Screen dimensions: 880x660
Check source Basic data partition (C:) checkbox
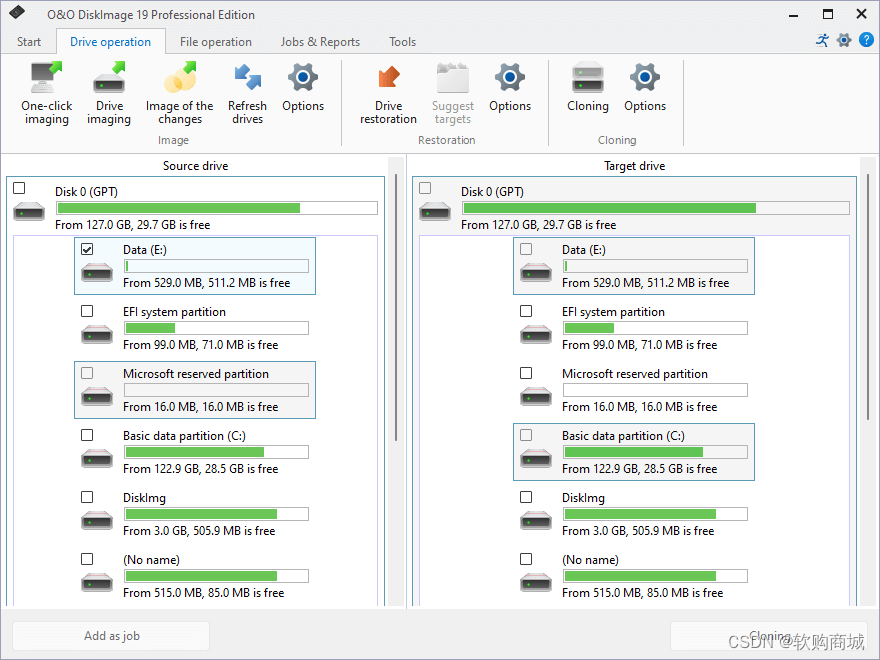point(87,435)
